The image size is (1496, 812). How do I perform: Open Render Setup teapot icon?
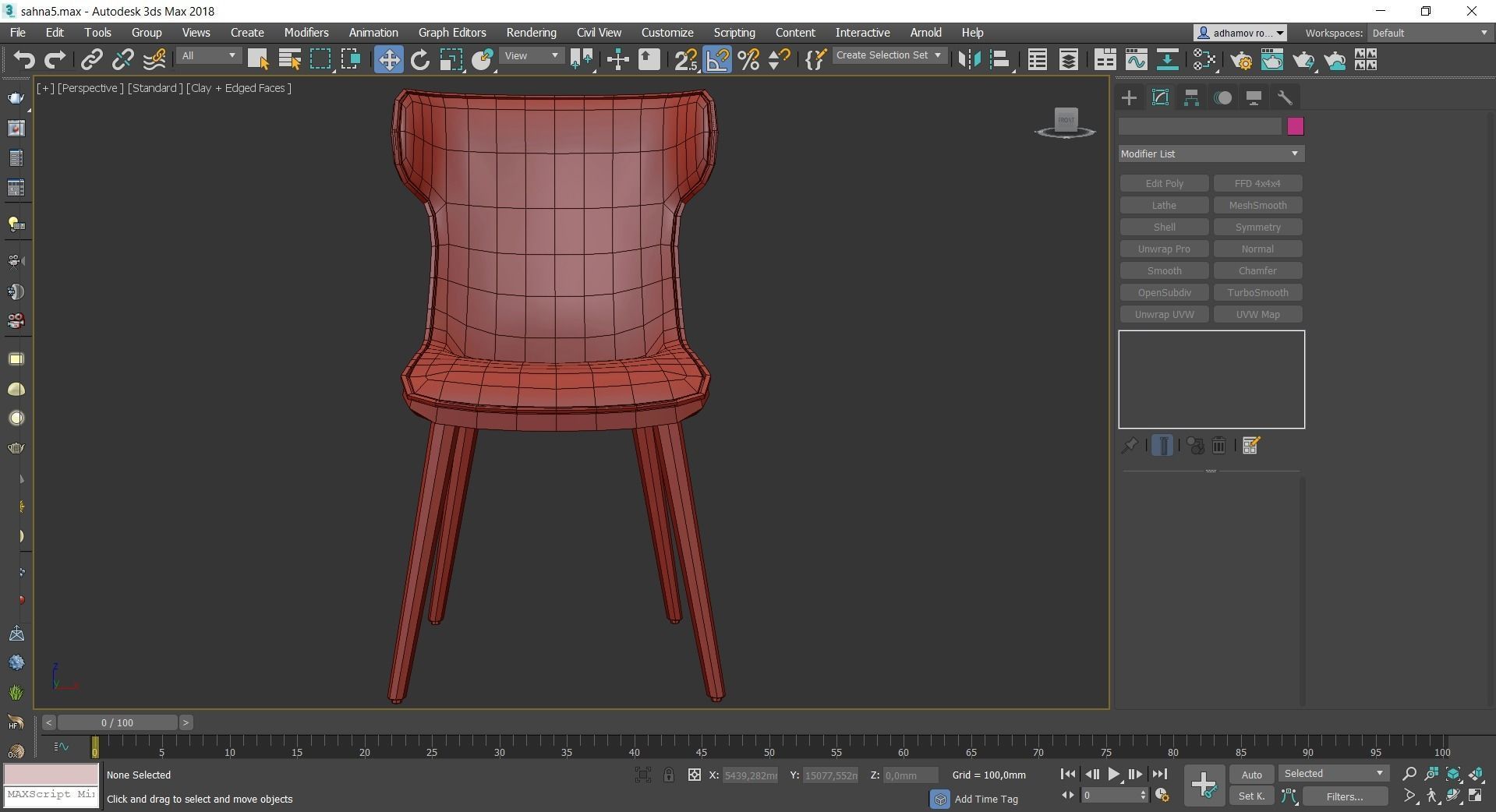pos(1241,59)
